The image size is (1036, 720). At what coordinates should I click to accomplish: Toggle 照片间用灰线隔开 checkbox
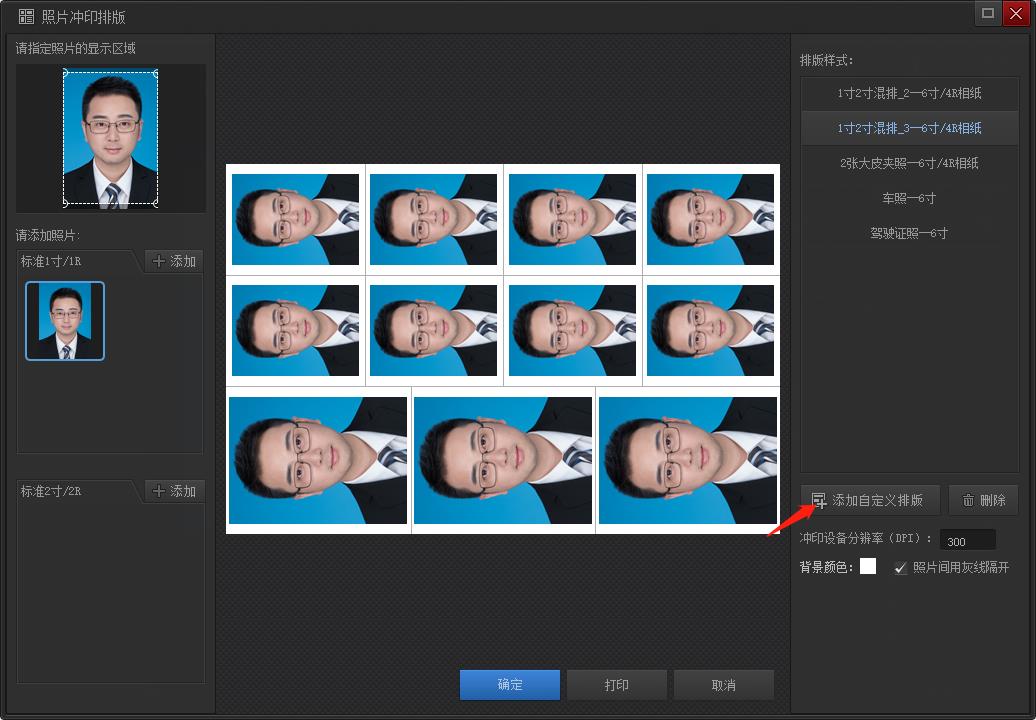901,568
